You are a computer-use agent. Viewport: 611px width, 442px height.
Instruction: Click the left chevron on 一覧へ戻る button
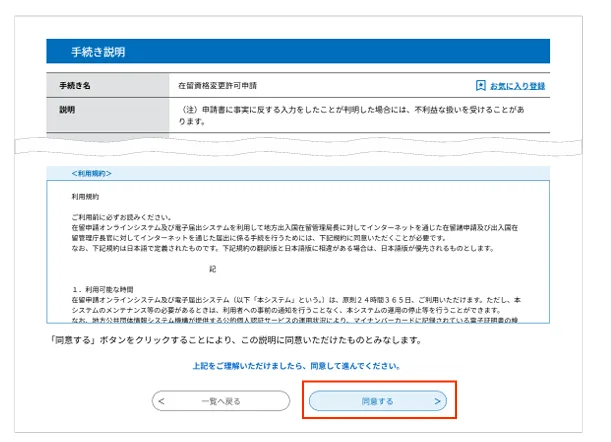[x=161, y=401]
